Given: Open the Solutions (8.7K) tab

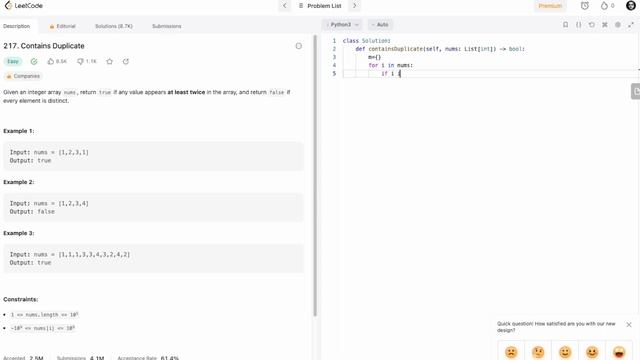Looking at the screenshot, I should pyautogui.click(x=114, y=26).
